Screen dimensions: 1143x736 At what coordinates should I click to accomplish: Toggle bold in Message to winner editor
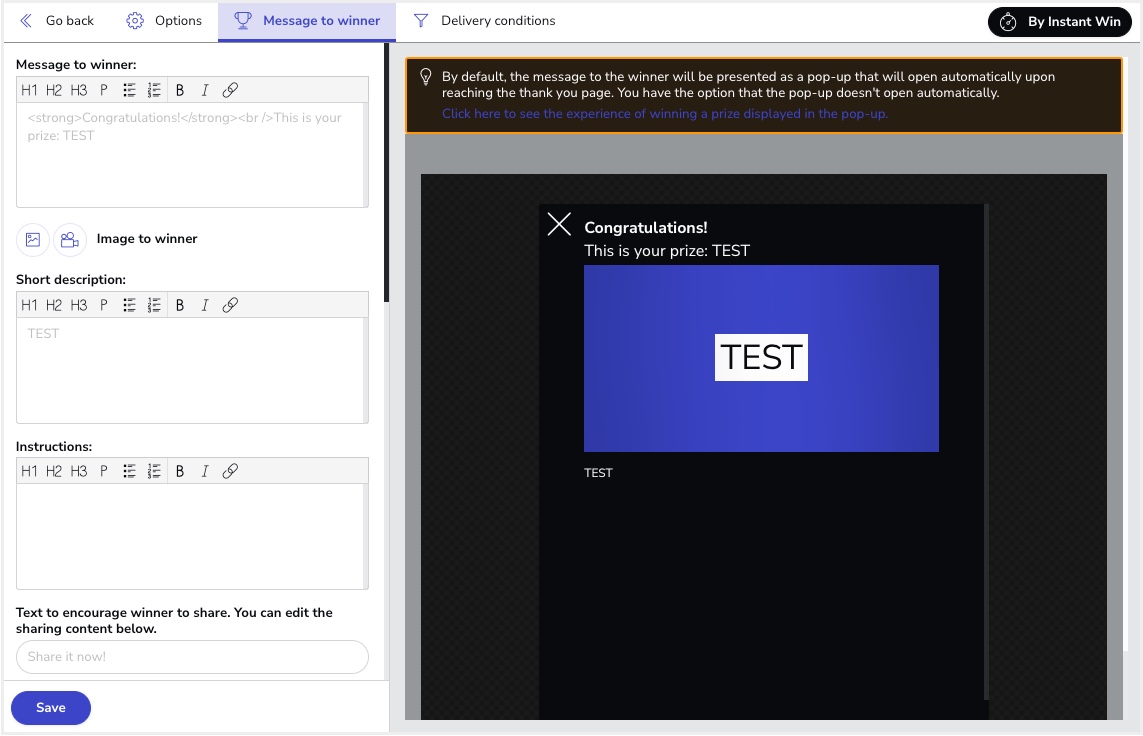tap(180, 90)
